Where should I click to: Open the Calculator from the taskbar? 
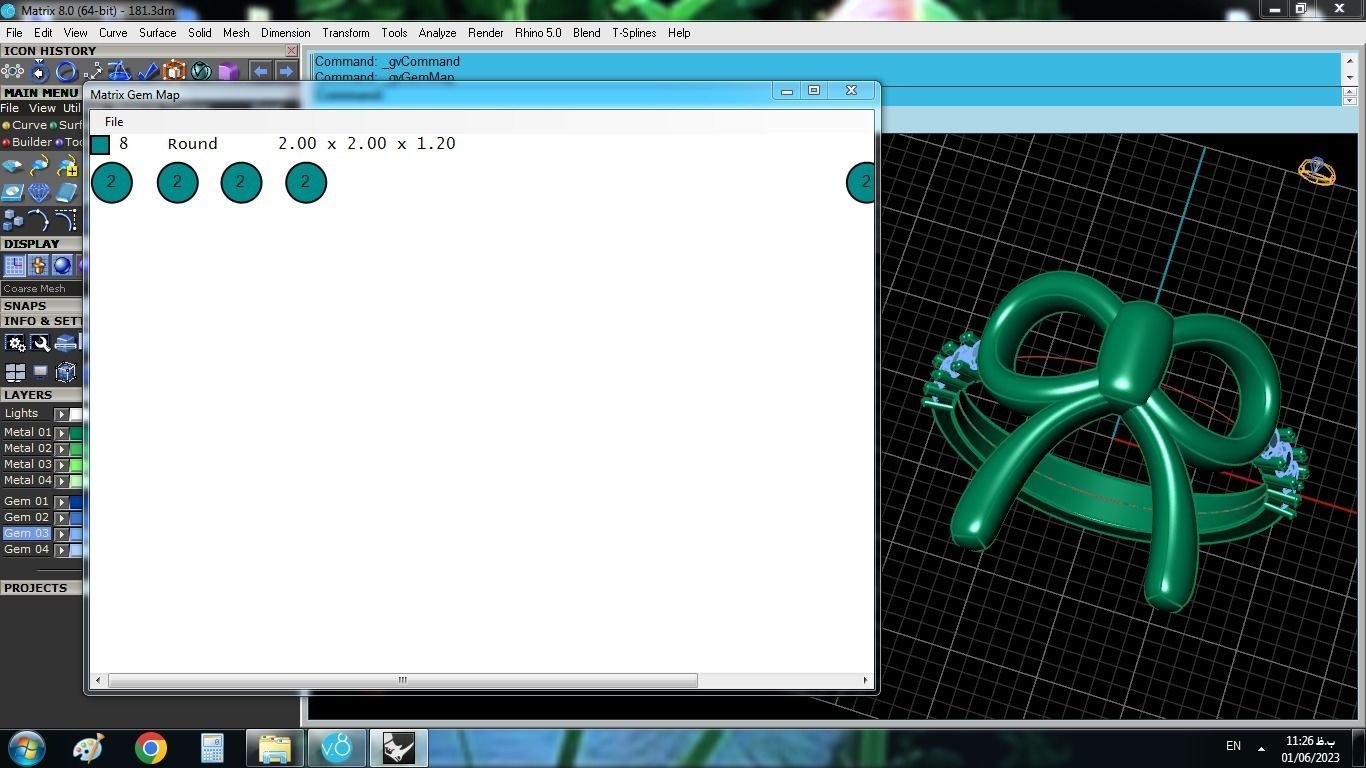[x=212, y=748]
